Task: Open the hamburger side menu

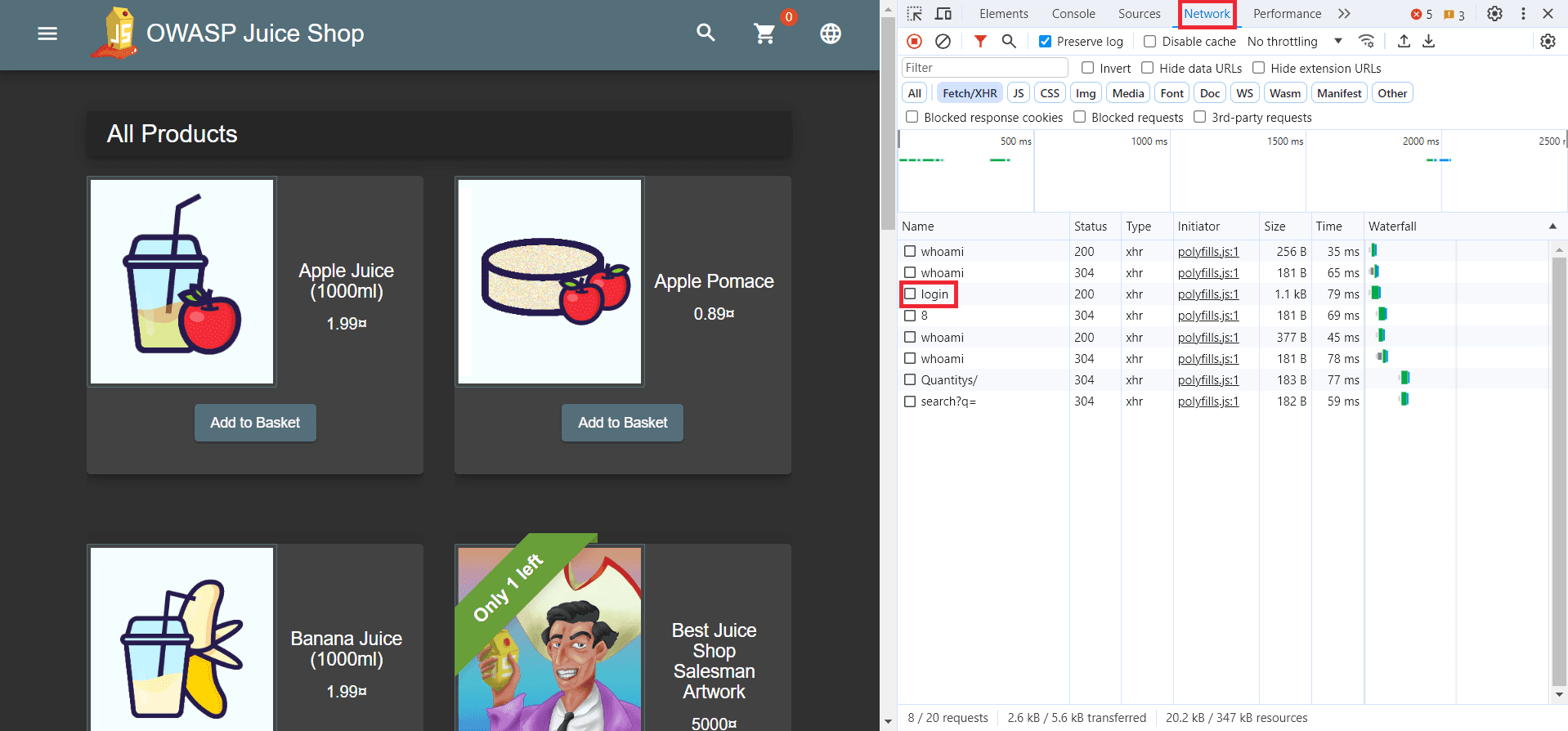Action: (x=47, y=34)
